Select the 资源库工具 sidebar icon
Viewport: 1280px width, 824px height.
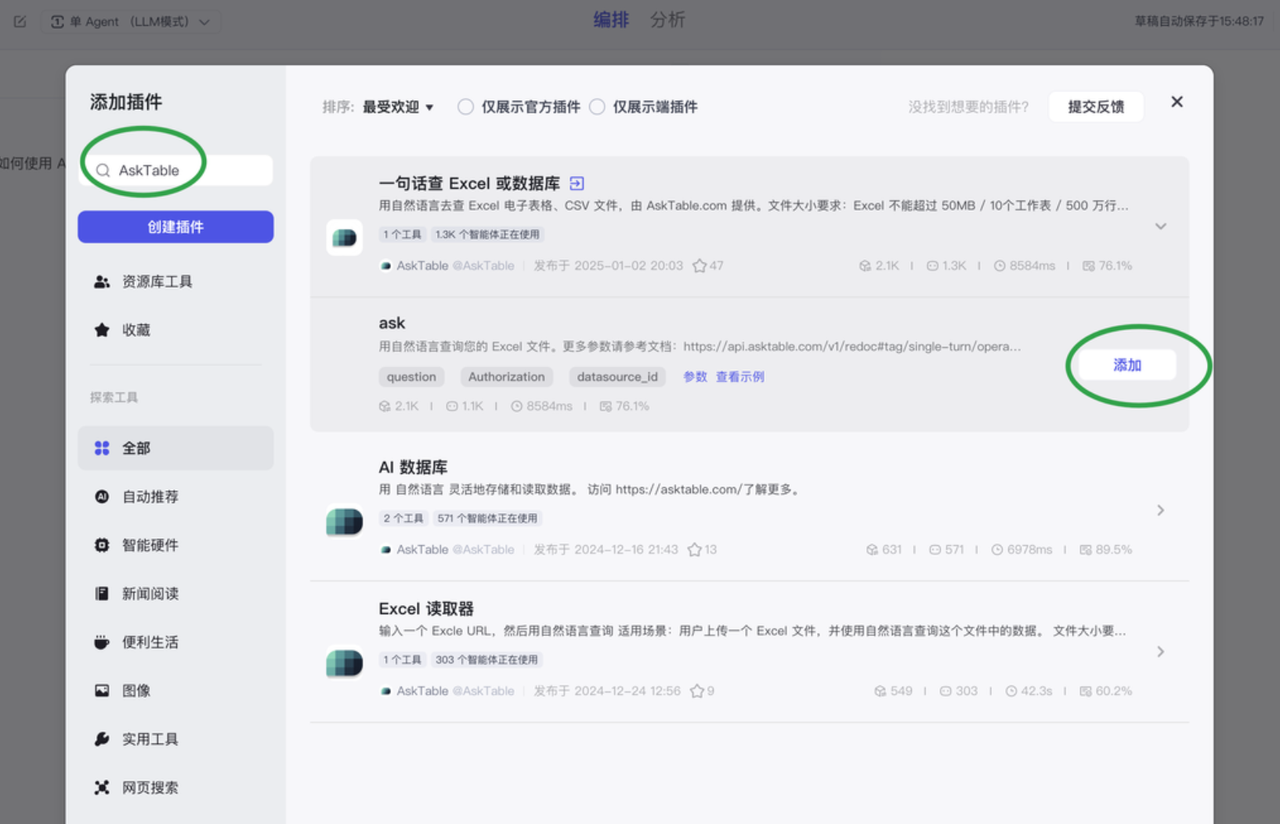tap(101, 281)
